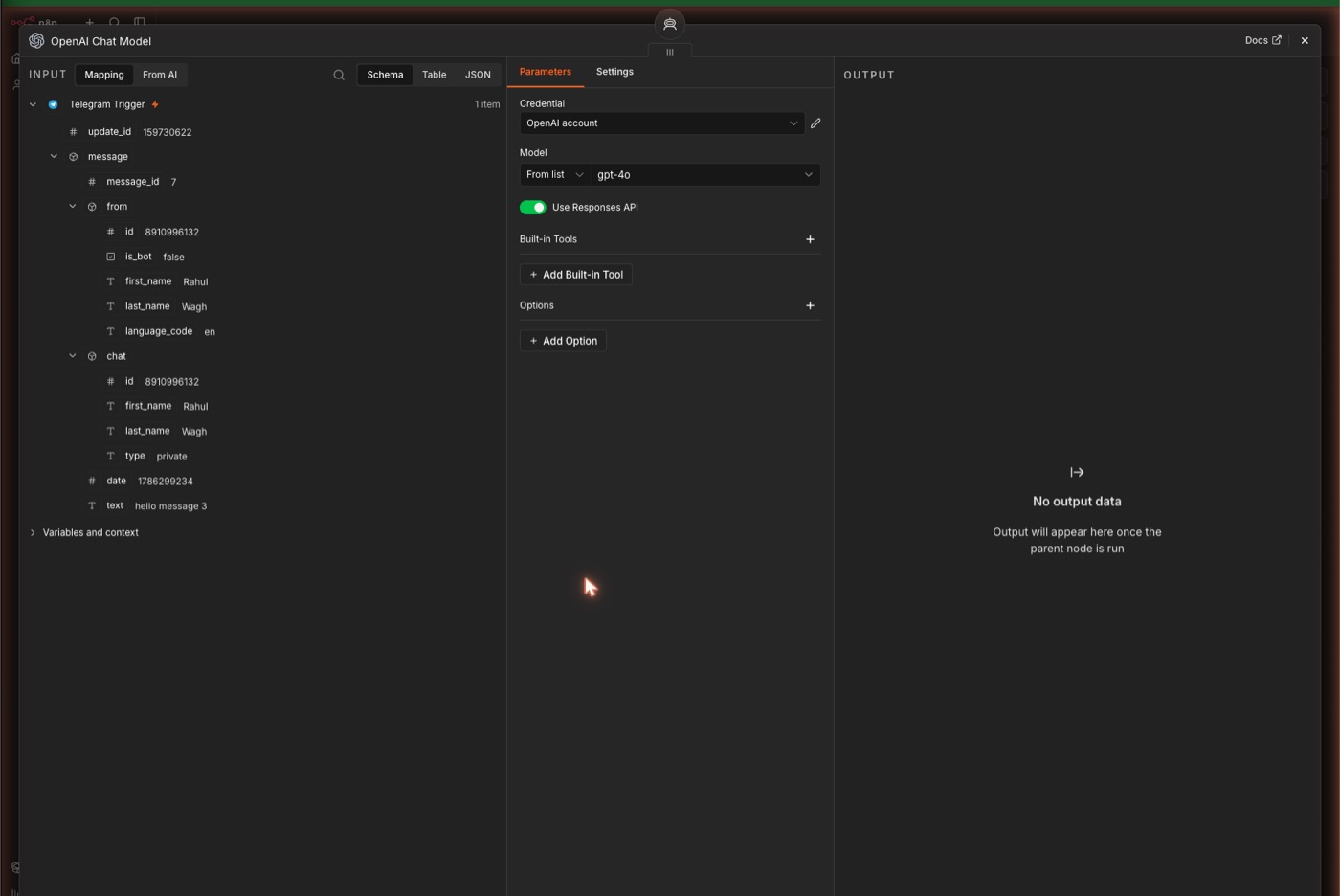
Task: Click the first_name value Rahul under from
Action: (x=195, y=282)
